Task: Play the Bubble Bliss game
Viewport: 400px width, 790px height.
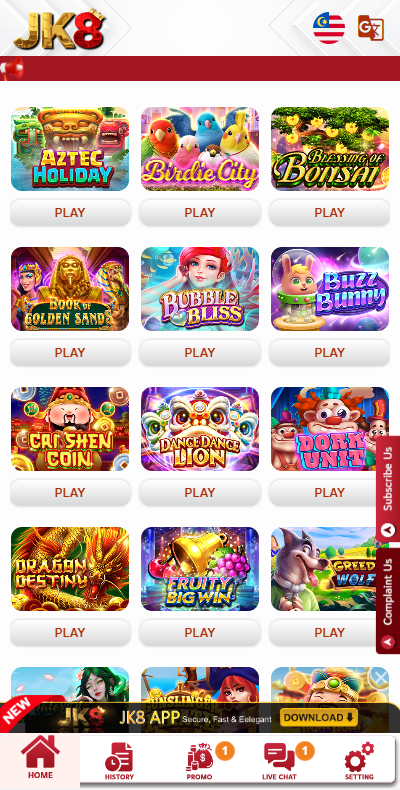Action: pyautogui.click(x=200, y=353)
